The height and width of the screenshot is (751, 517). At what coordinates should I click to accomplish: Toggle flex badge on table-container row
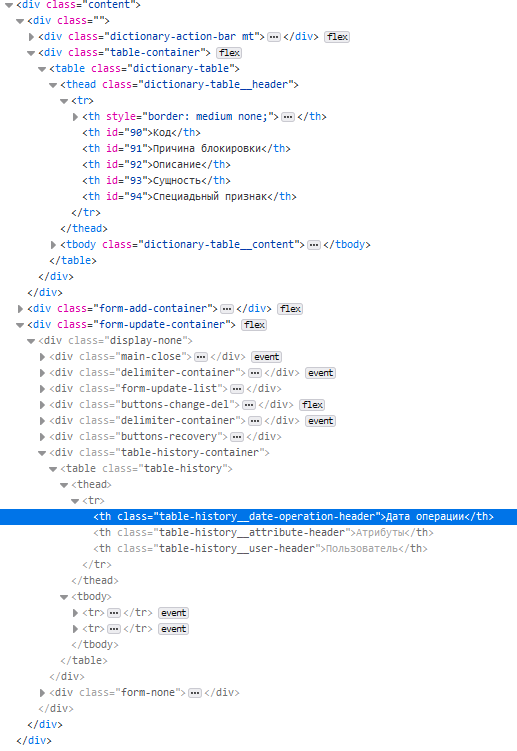point(229,53)
